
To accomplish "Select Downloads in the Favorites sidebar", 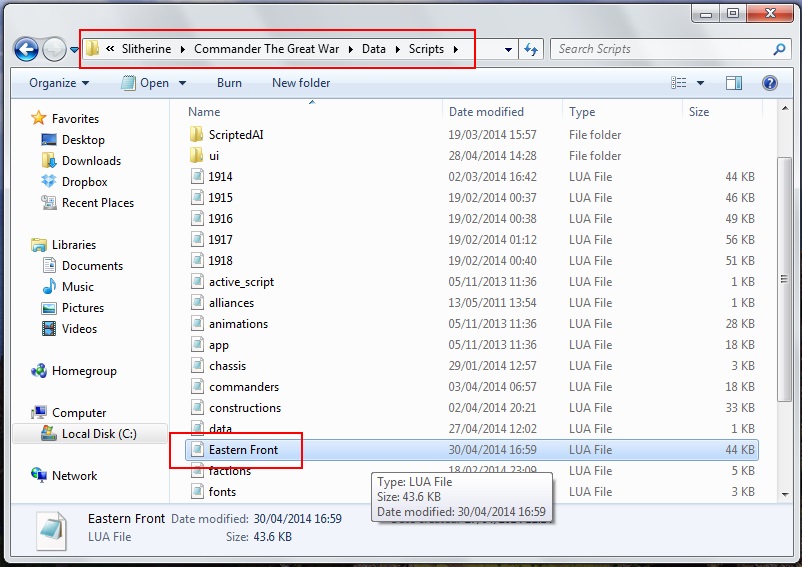I will click(x=91, y=161).
